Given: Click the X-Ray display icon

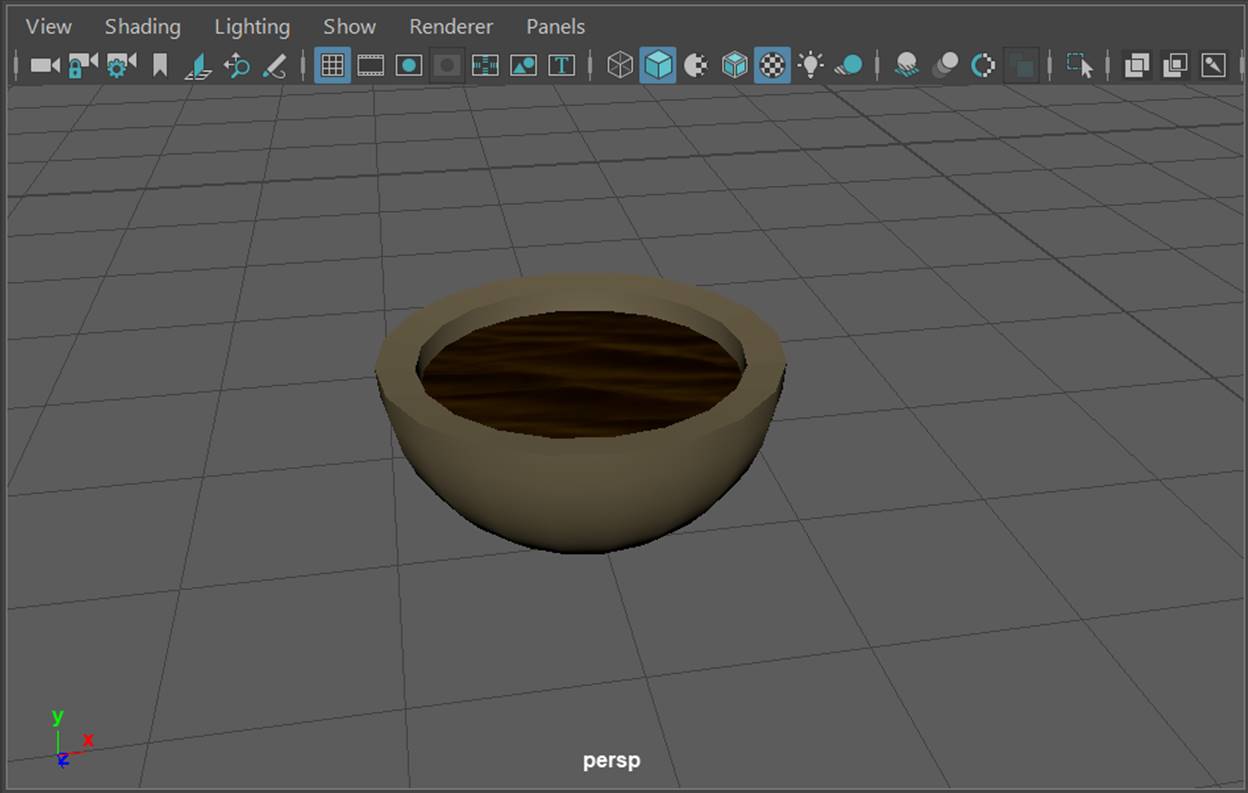Looking at the screenshot, I should point(1137,66).
